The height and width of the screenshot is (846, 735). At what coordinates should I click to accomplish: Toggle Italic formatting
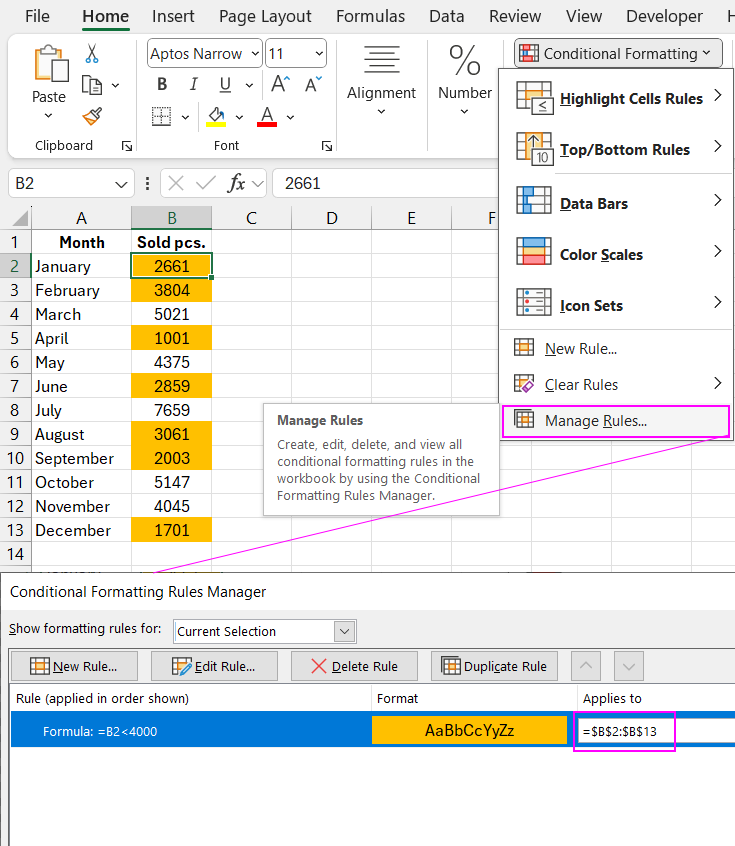point(193,84)
